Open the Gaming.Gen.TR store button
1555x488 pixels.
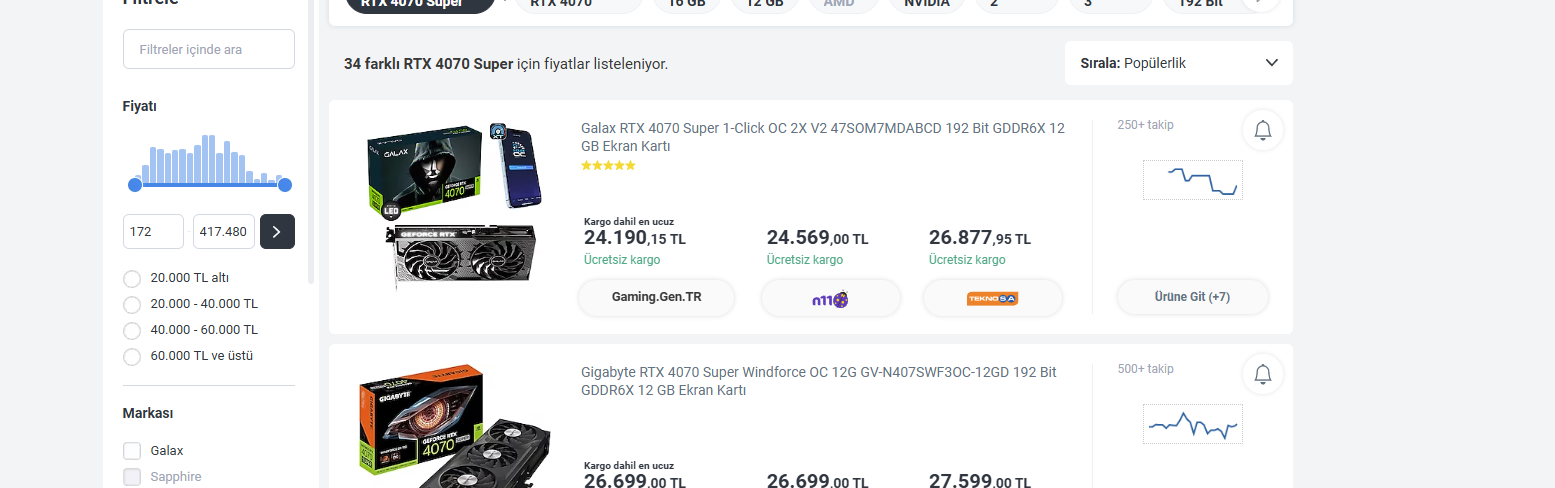pyautogui.click(x=656, y=297)
